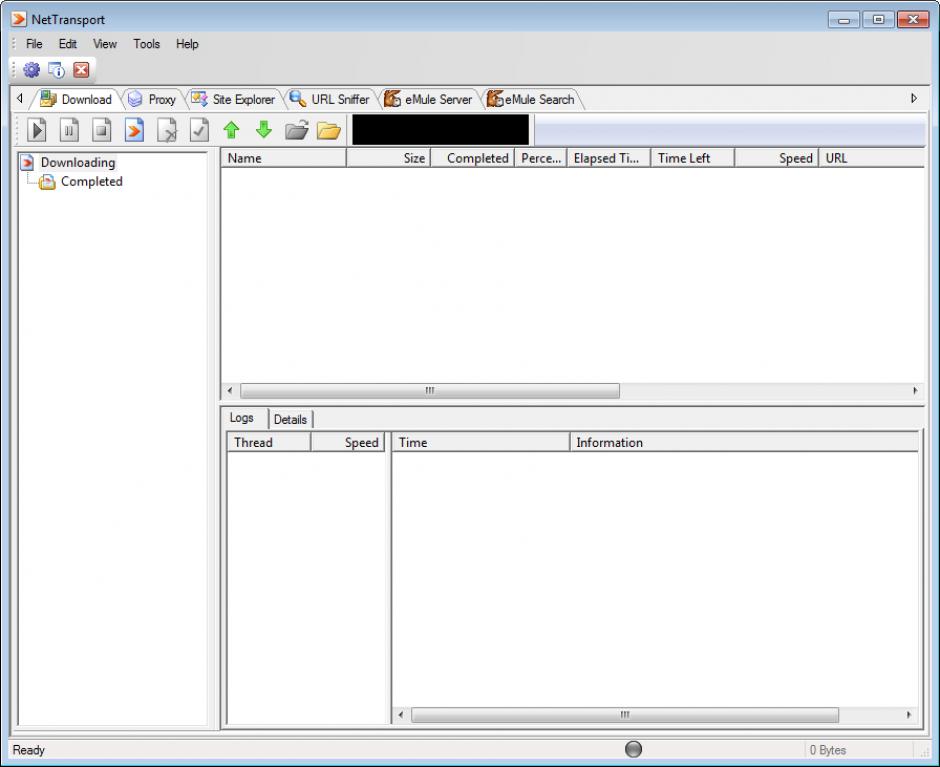Click log pane horizontal scrollbar thumb

point(625,715)
